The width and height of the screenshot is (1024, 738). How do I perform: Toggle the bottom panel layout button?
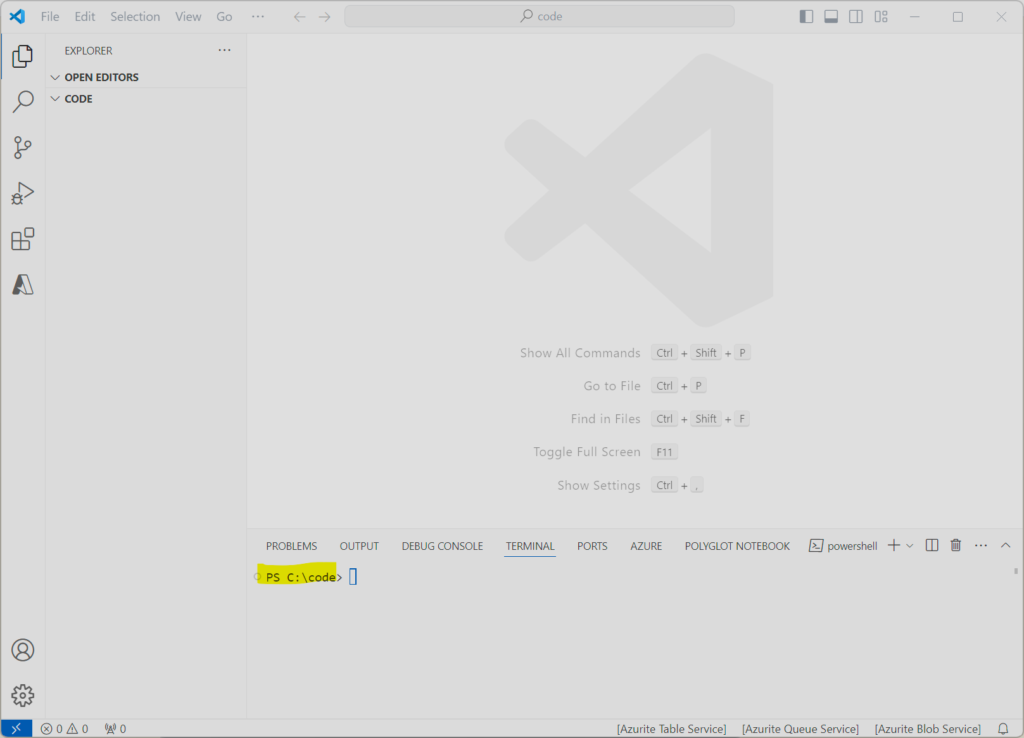[x=831, y=17]
